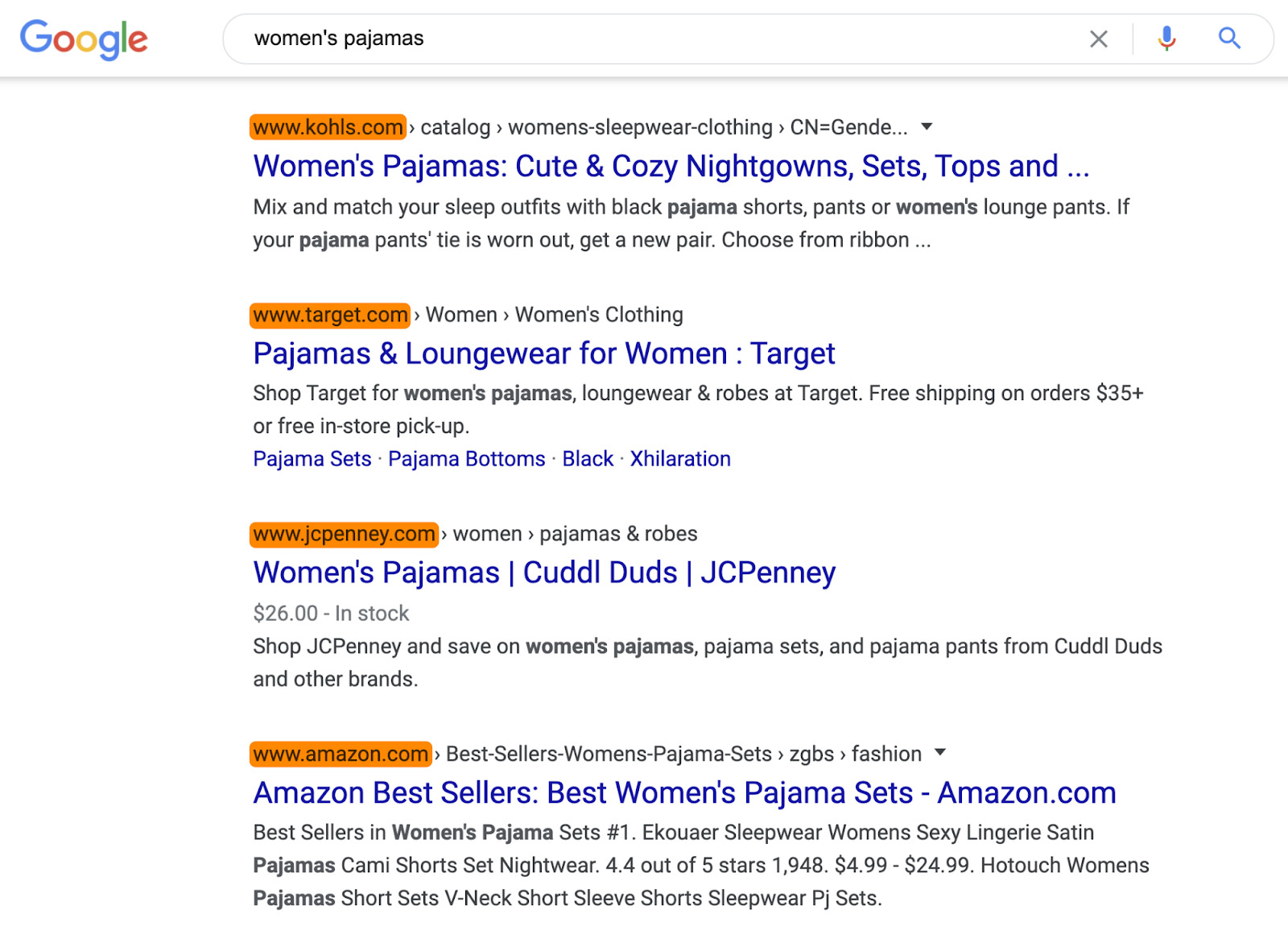Click the Women's Clothing breadcrumb under Target

[599, 315]
